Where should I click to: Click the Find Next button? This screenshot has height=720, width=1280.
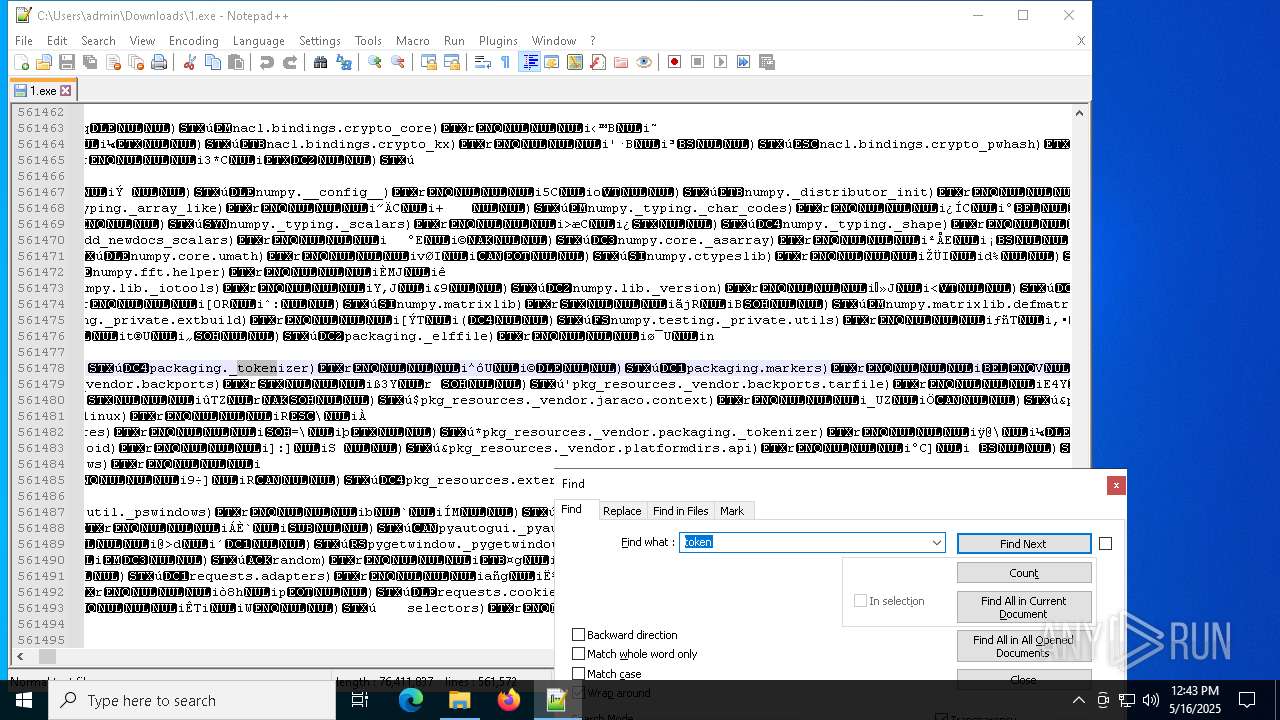coord(1023,544)
